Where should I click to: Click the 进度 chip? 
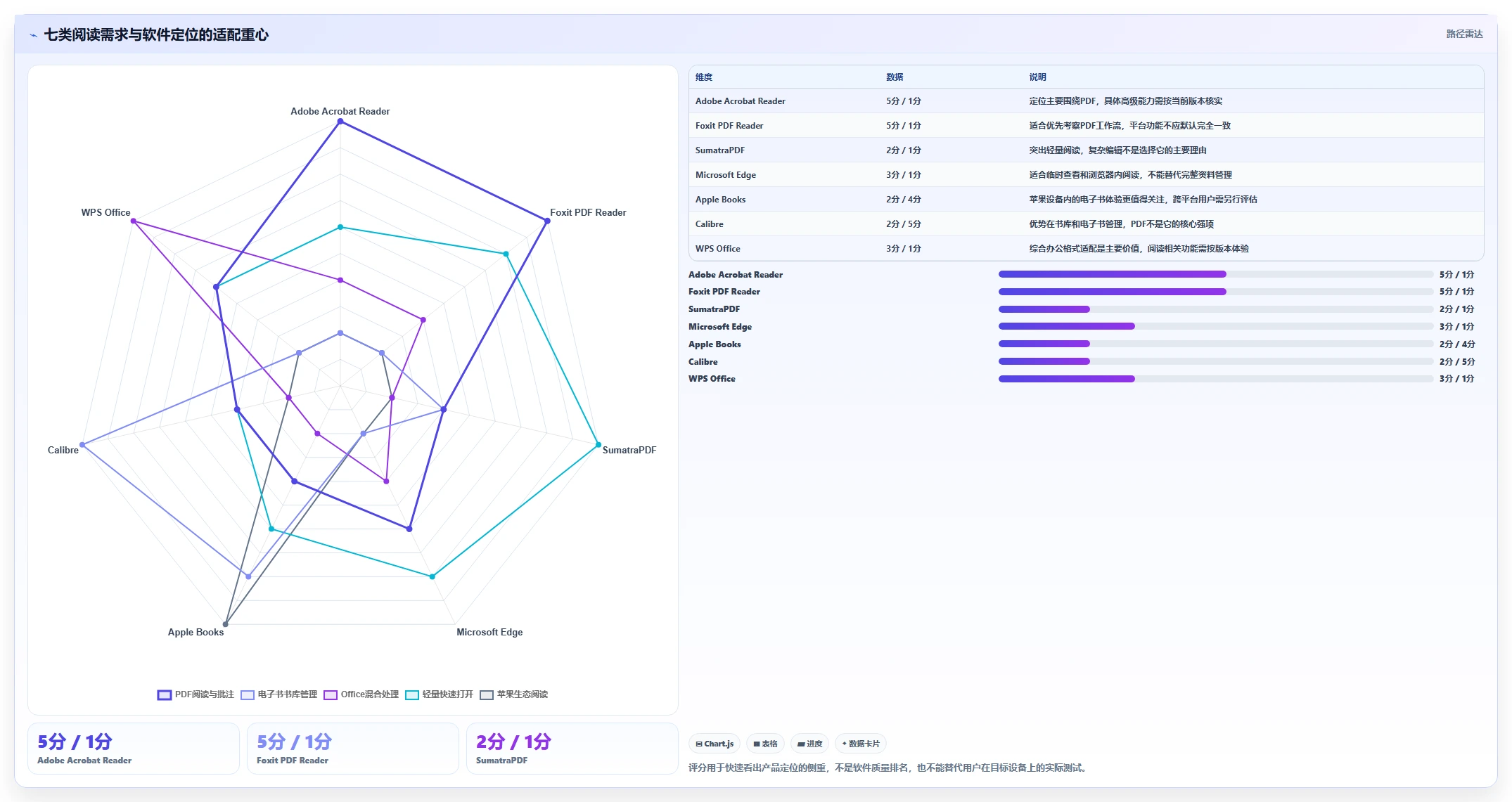(809, 744)
